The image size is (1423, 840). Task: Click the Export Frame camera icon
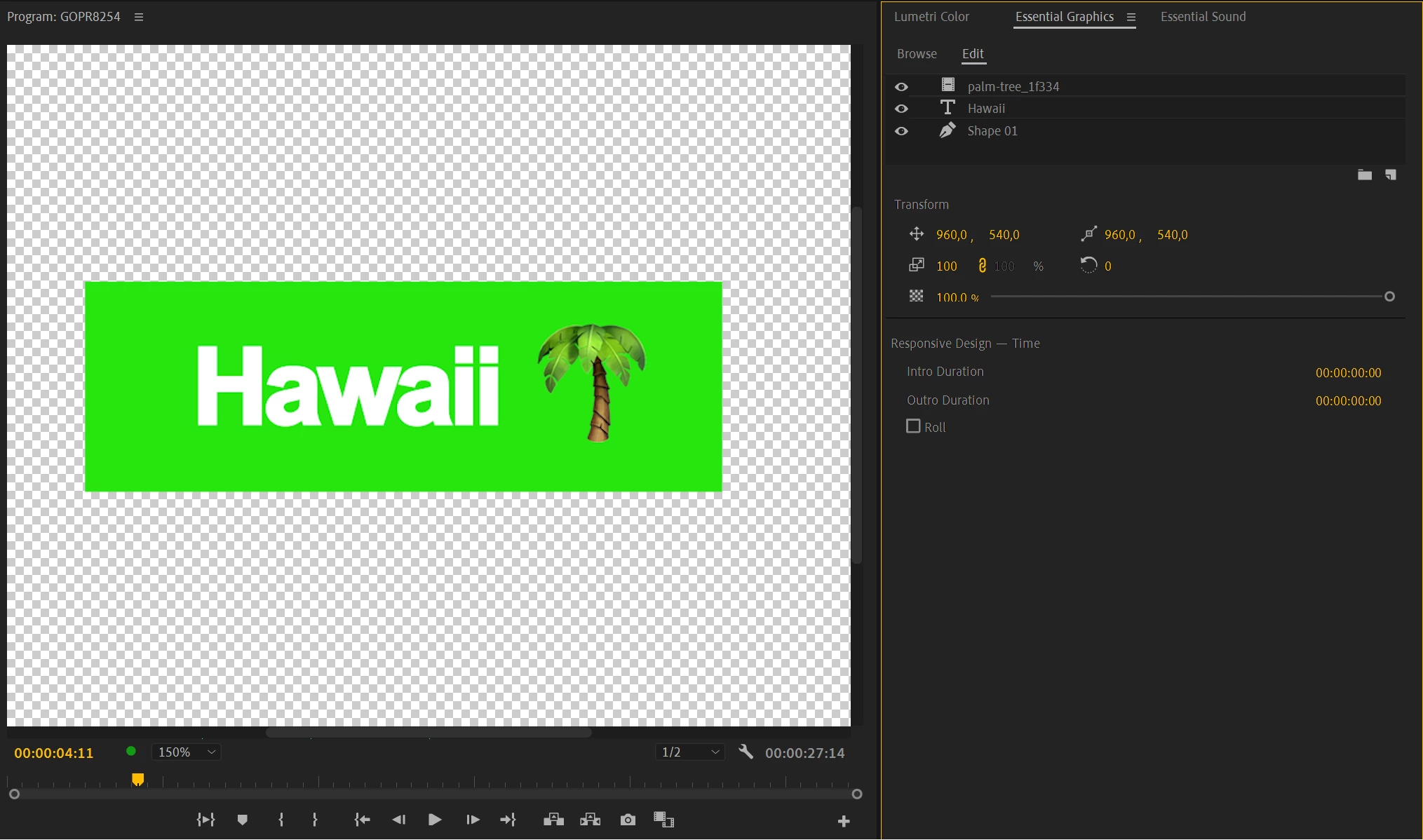pos(628,820)
